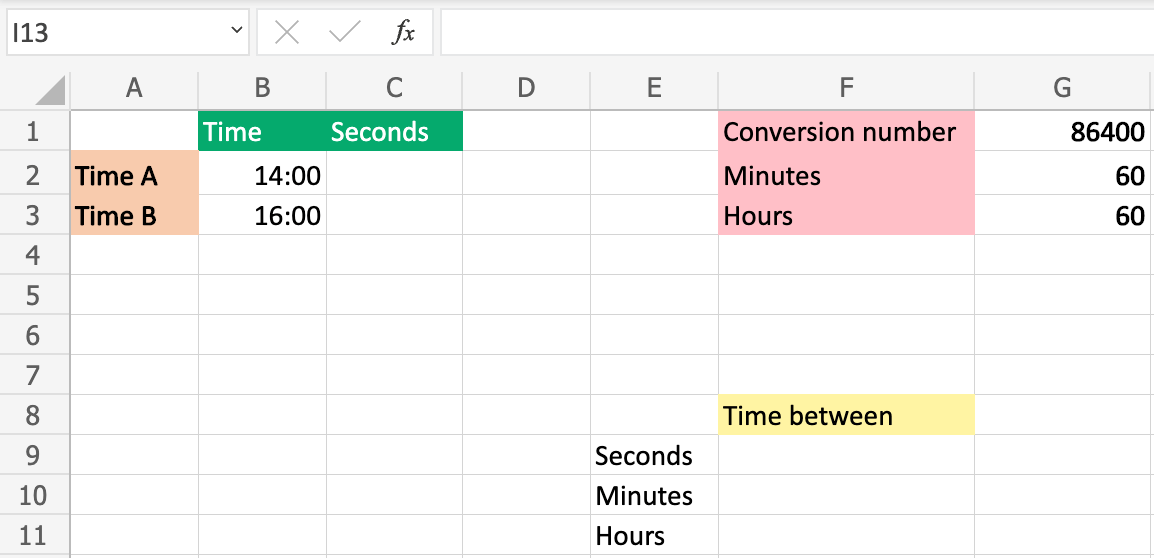Click the confirm checkmark icon in formula bar
The image size is (1154, 558).
(345, 33)
